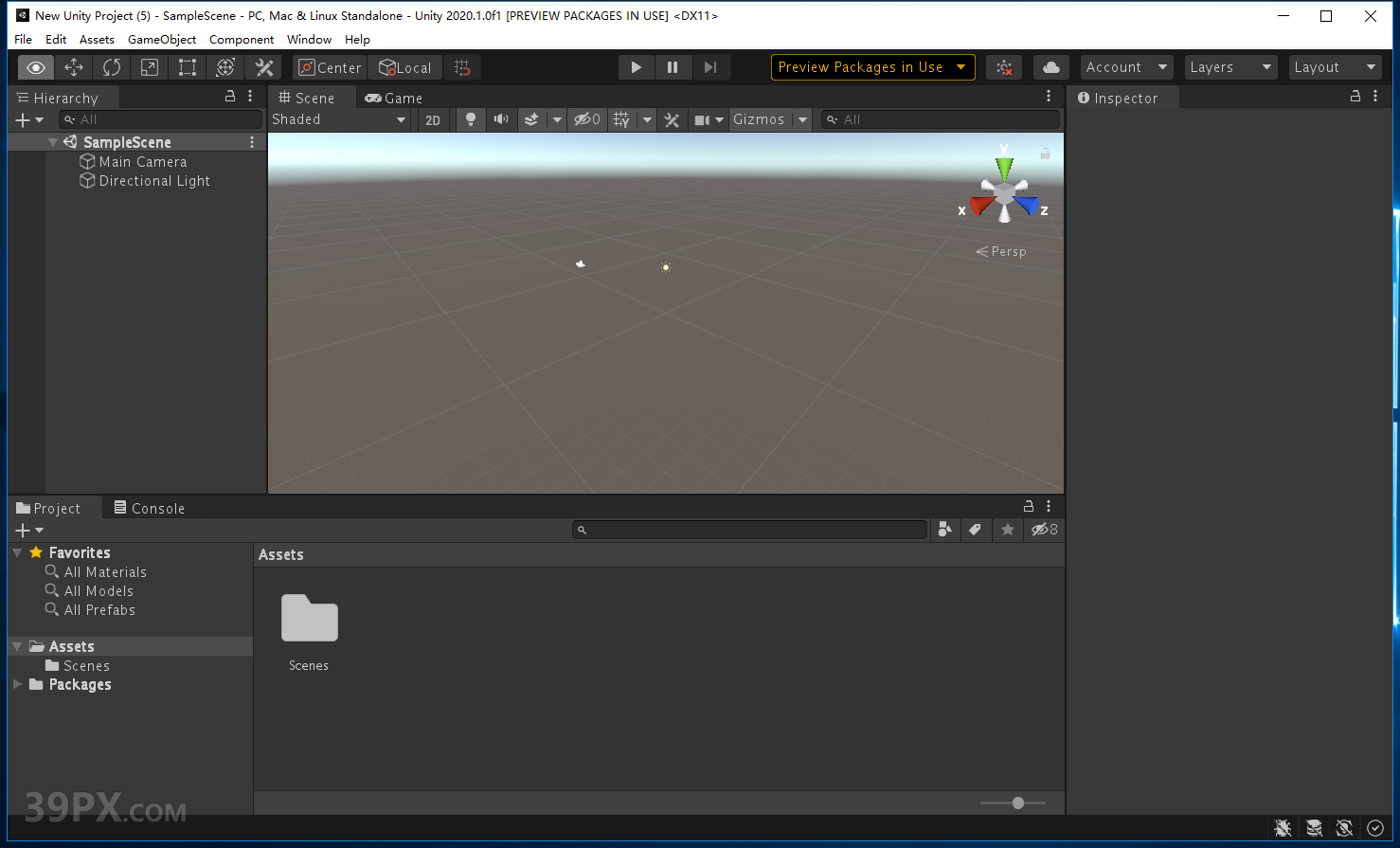Click Search by Type in the Project panel
The height and width of the screenshot is (848, 1400).
pyautogui.click(x=944, y=530)
